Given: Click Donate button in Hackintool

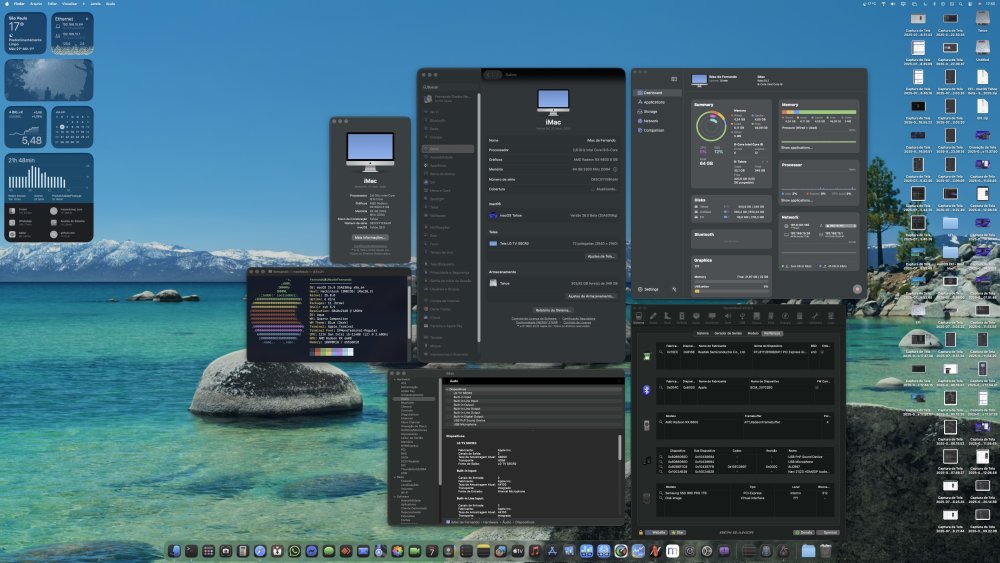Looking at the screenshot, I should (804, 532).
